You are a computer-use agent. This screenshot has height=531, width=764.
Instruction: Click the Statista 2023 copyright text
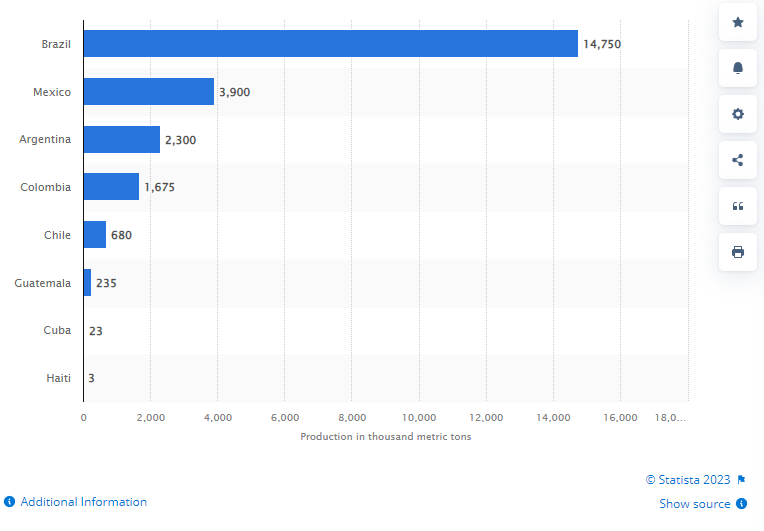pyautogui.click(x=689, y=480)
